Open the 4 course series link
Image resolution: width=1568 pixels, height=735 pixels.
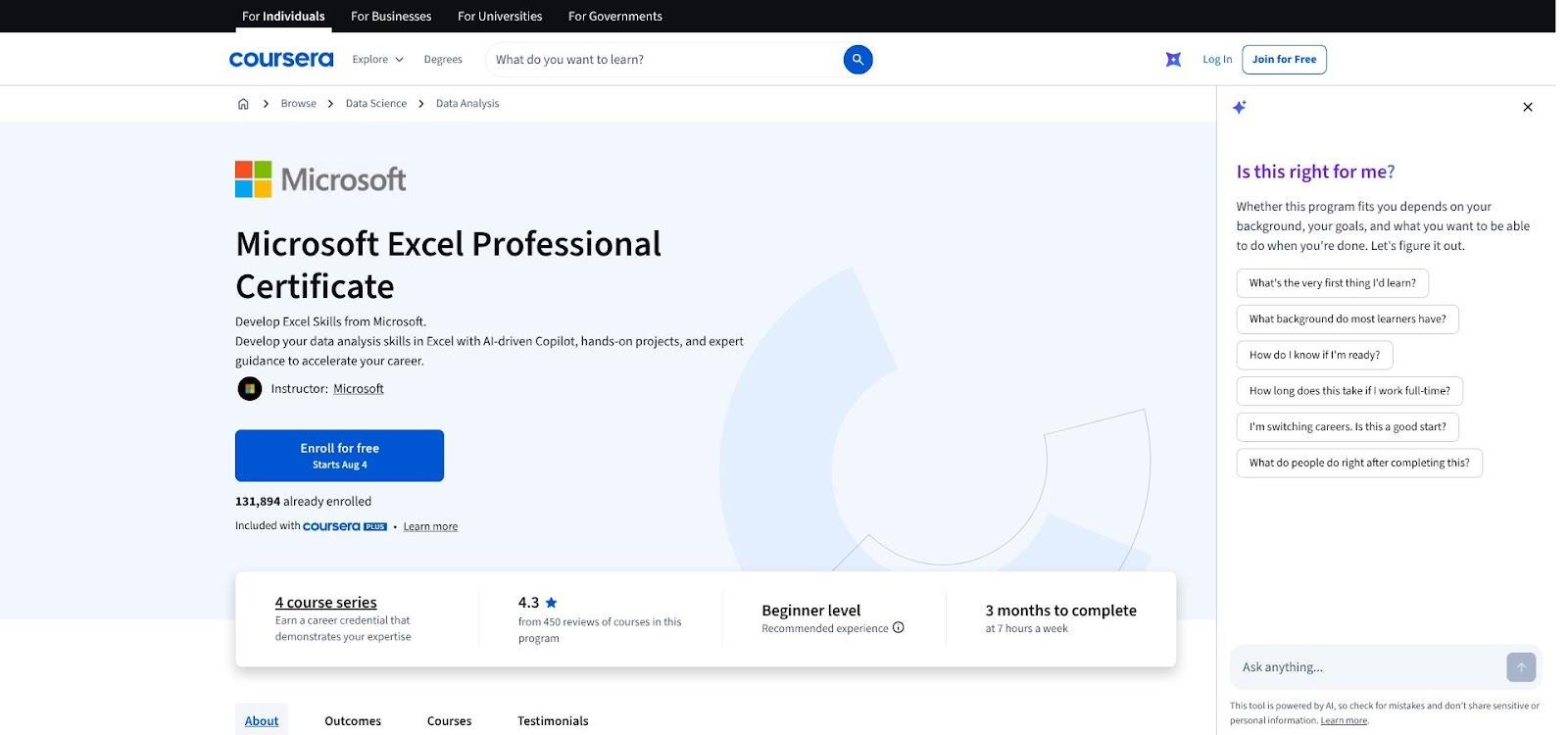325,603
